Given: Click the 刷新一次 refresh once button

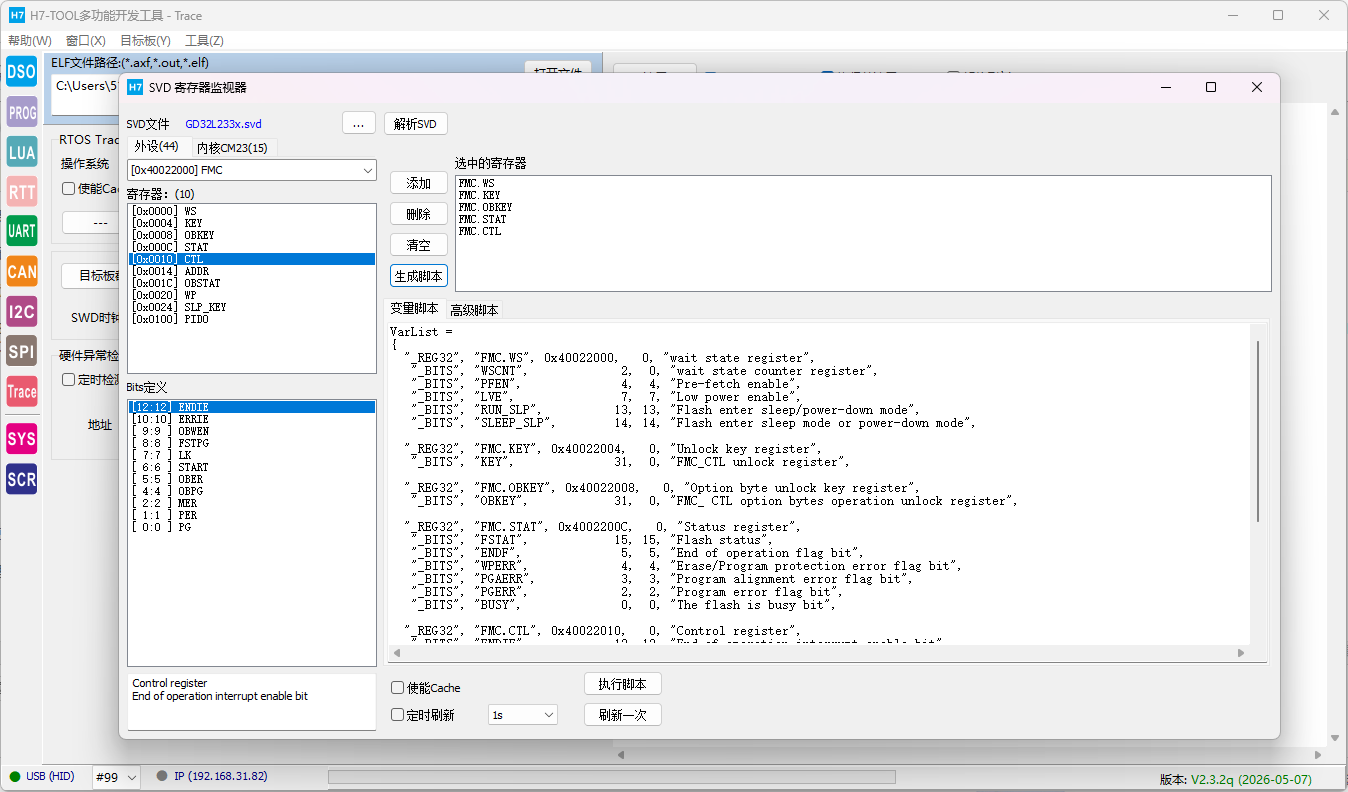Looking at the screenshot, I should coord(623,715).
